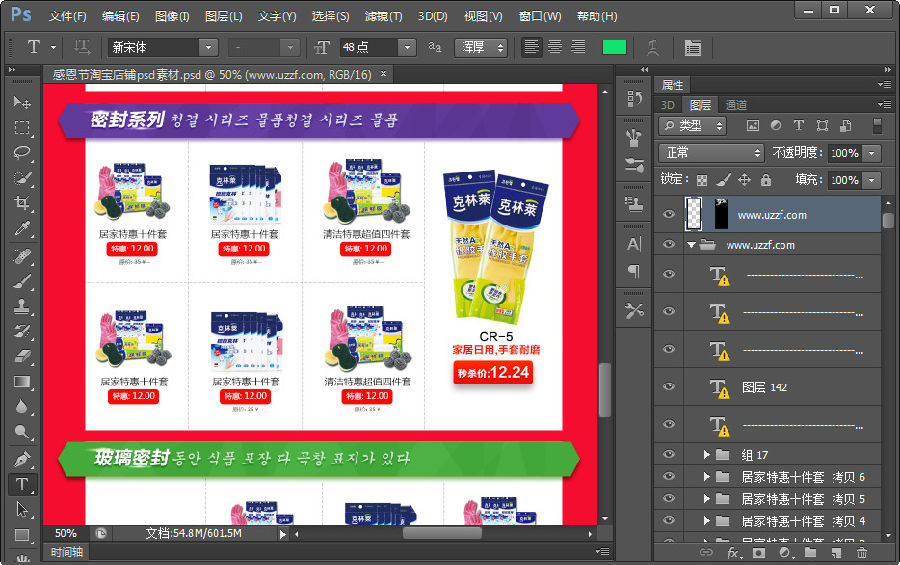Select the Lasso tool
Image resolution: width=900 pixels, height=565 pixels.
click(22, 153)
